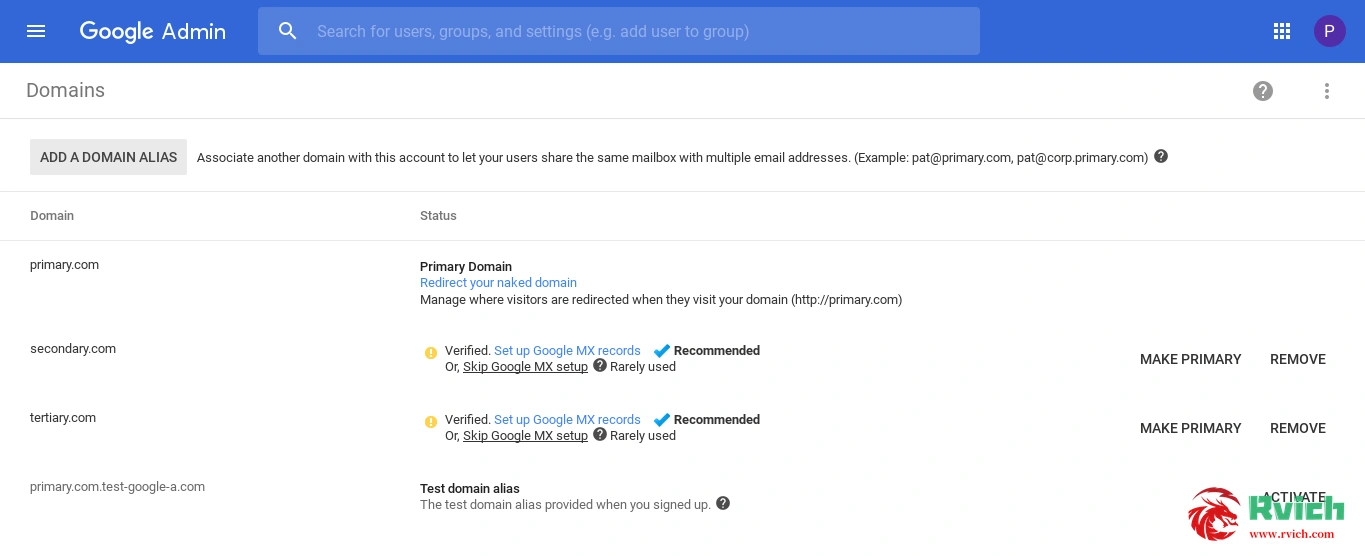Click the Domain column header
This screenshot has height=556, width=1365.
52,216
